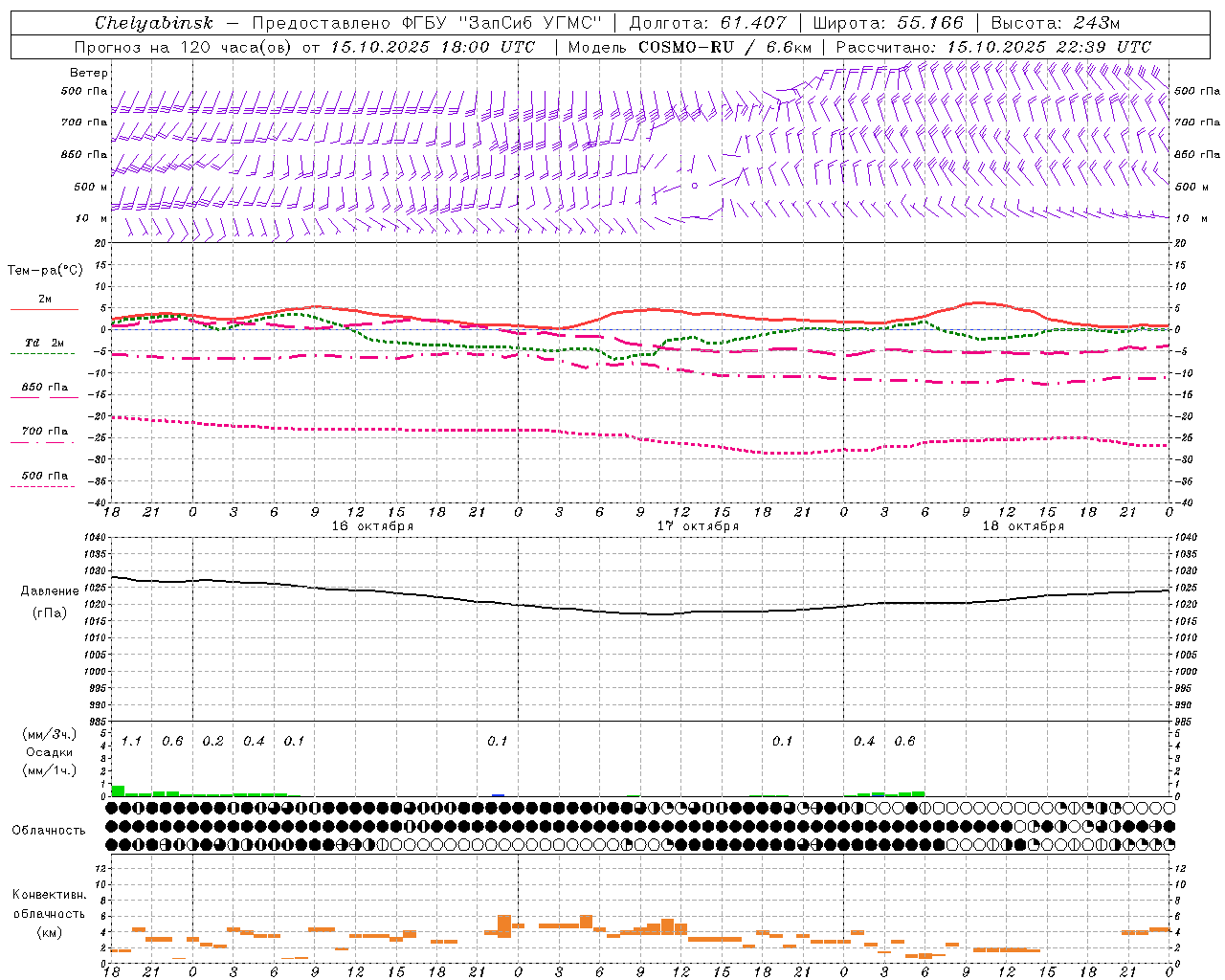Screen dimensions: 1225x980
Task: Click the calm wind circle symbol in wind panel
Action: pos(695,186)
